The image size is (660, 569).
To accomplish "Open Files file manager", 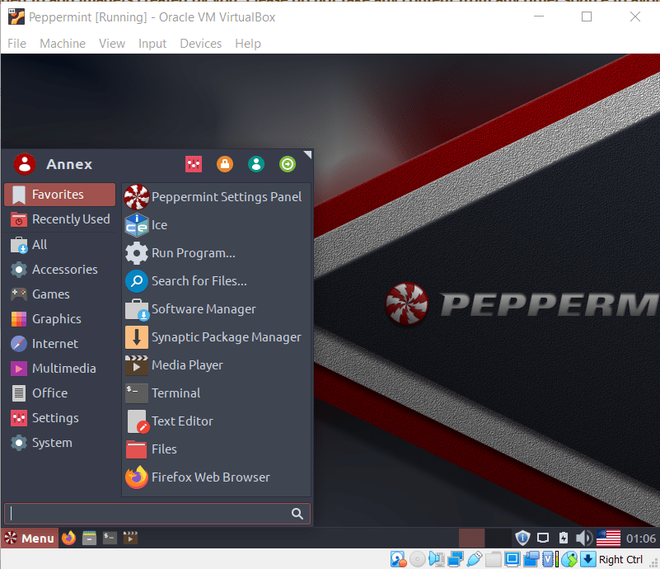I will 216,449.
